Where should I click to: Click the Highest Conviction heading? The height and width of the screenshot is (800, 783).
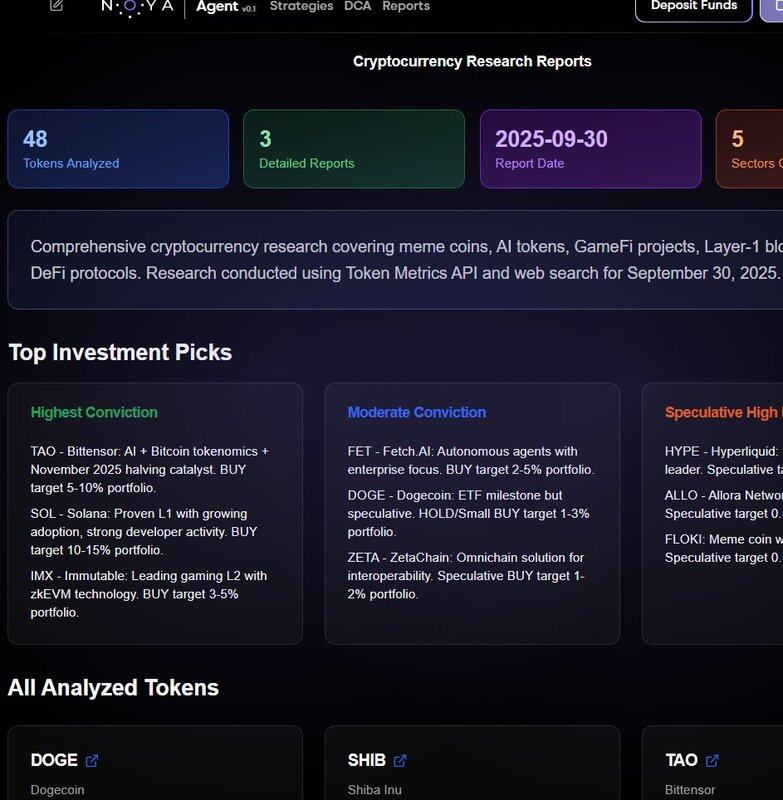click(x=94, y=412)
